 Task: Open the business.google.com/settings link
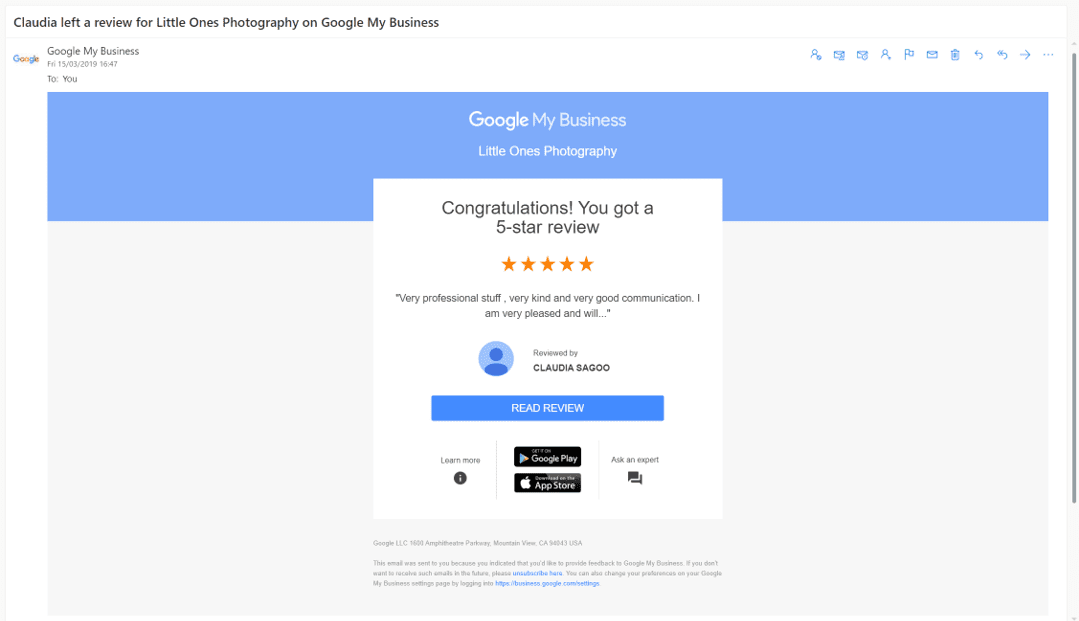[547, 583]
